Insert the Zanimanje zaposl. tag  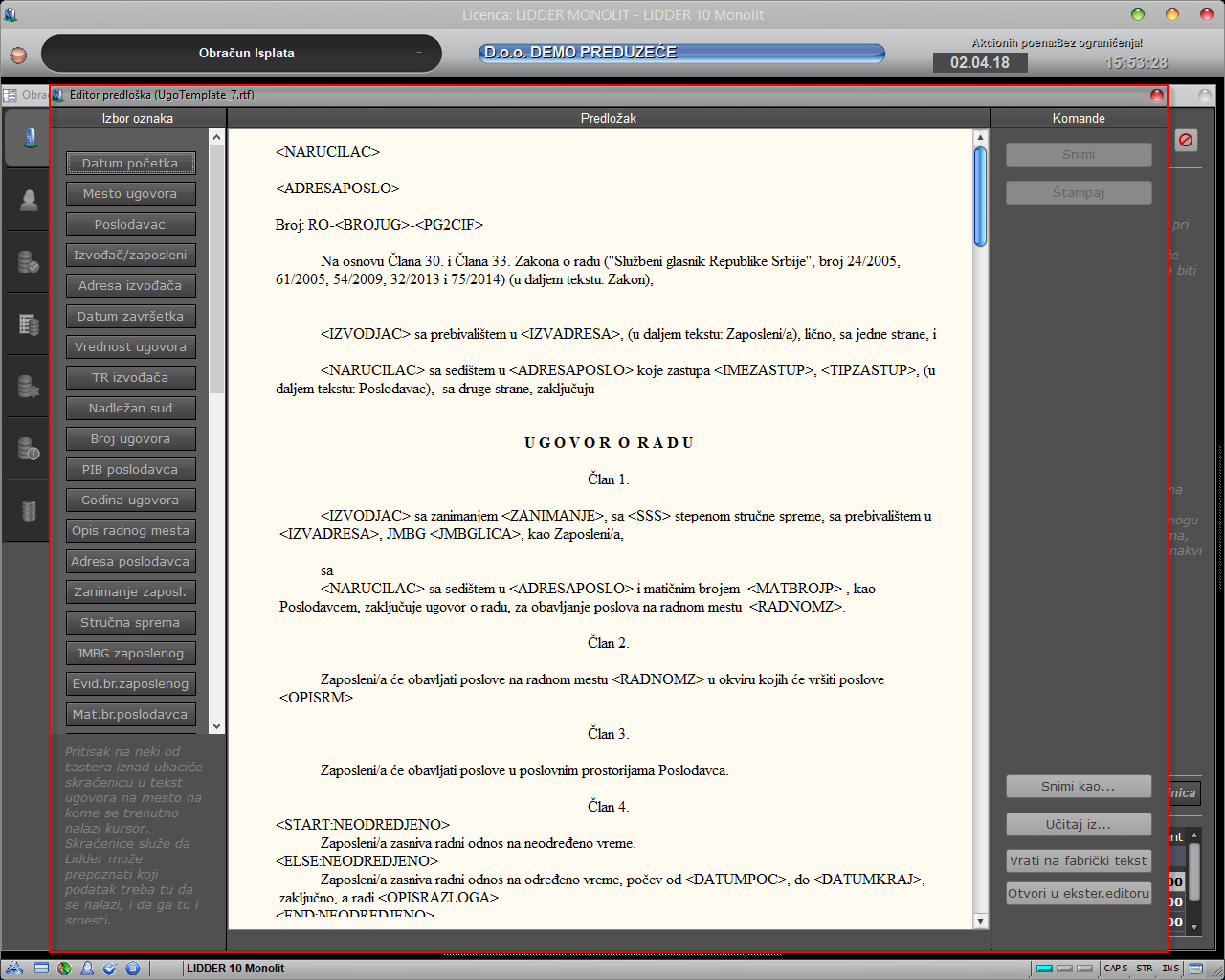tap(130, 591)
